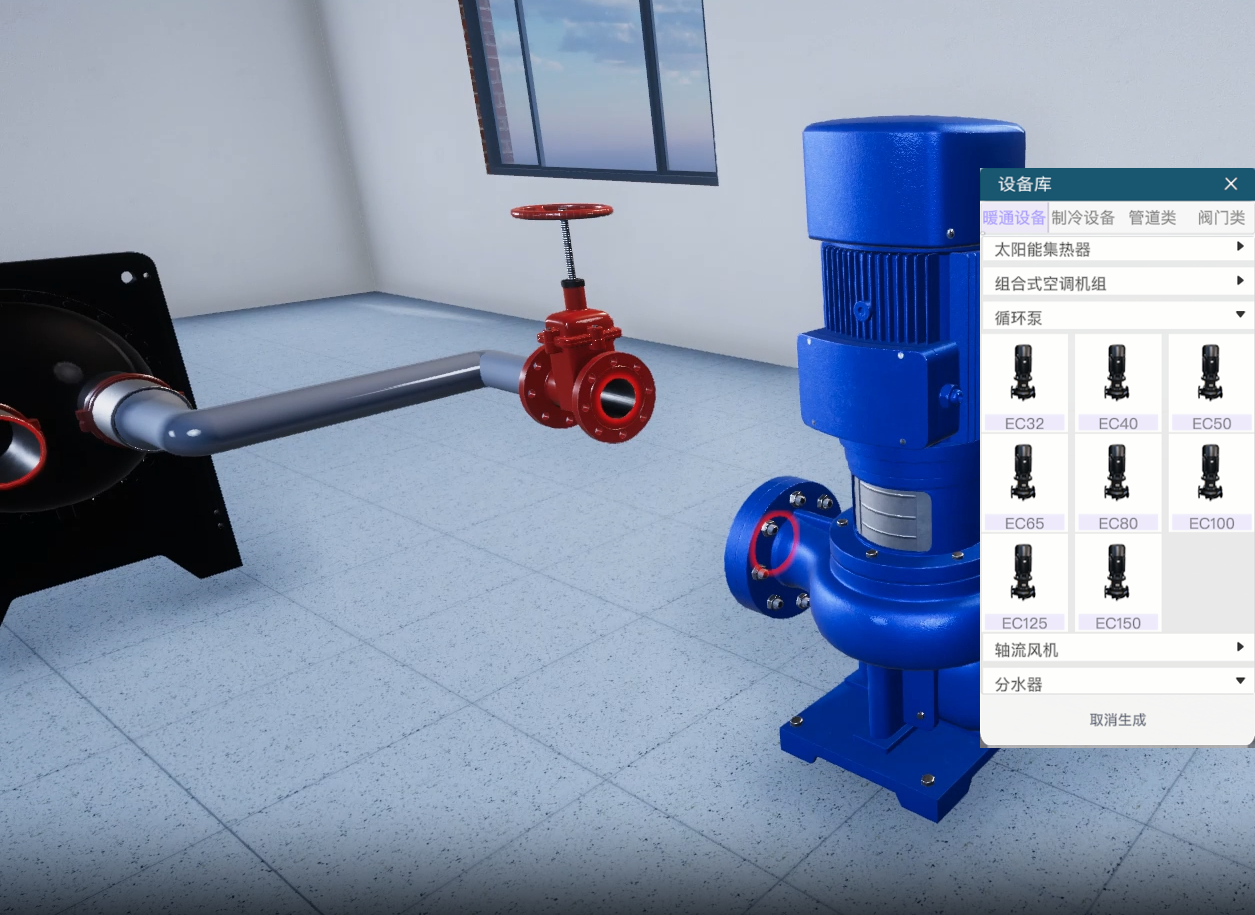The image size is (1255, 915).
Task: Open the 阀门类 tab
Action: click(1221, 217)
